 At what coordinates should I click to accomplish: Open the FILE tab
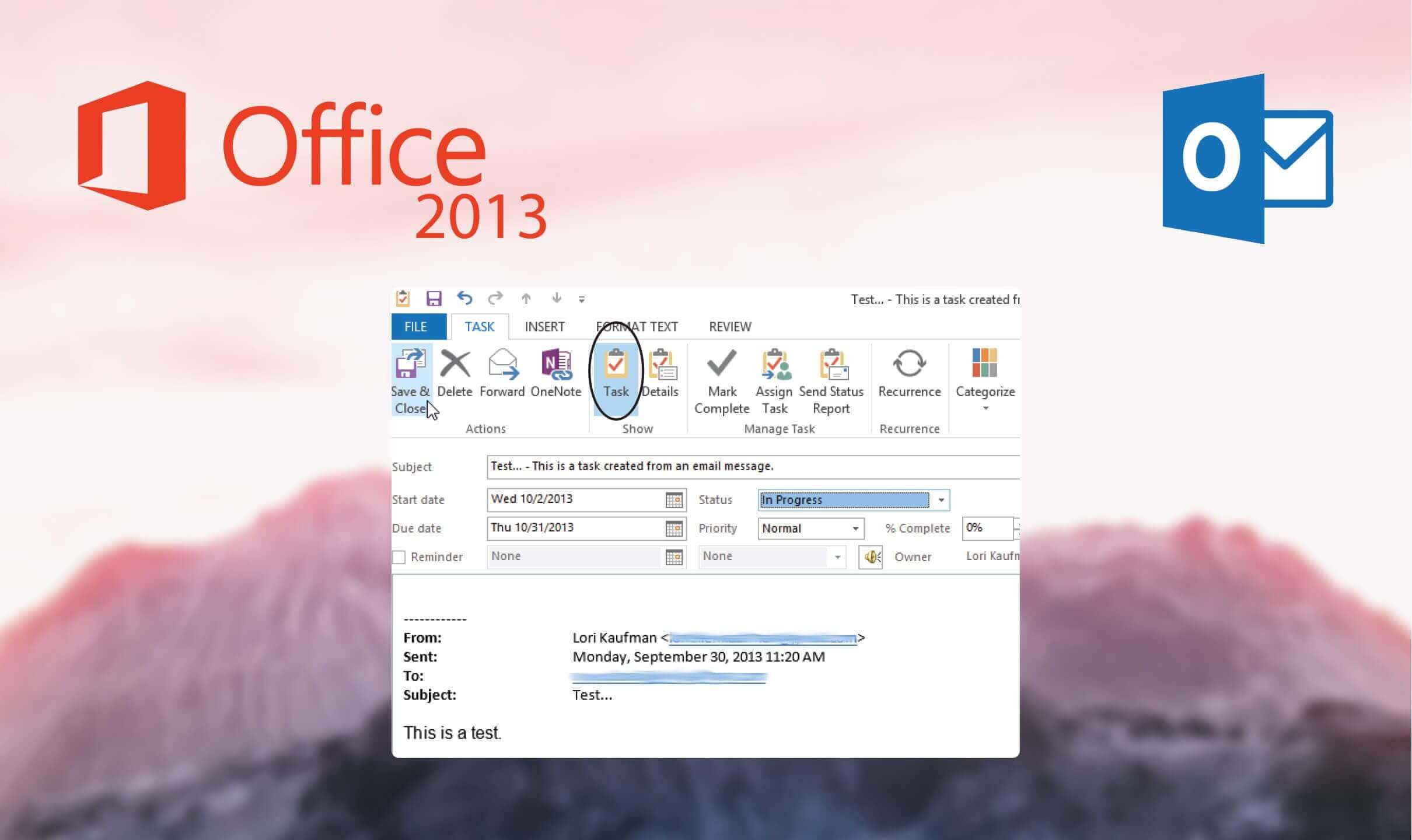coord(416,327)
